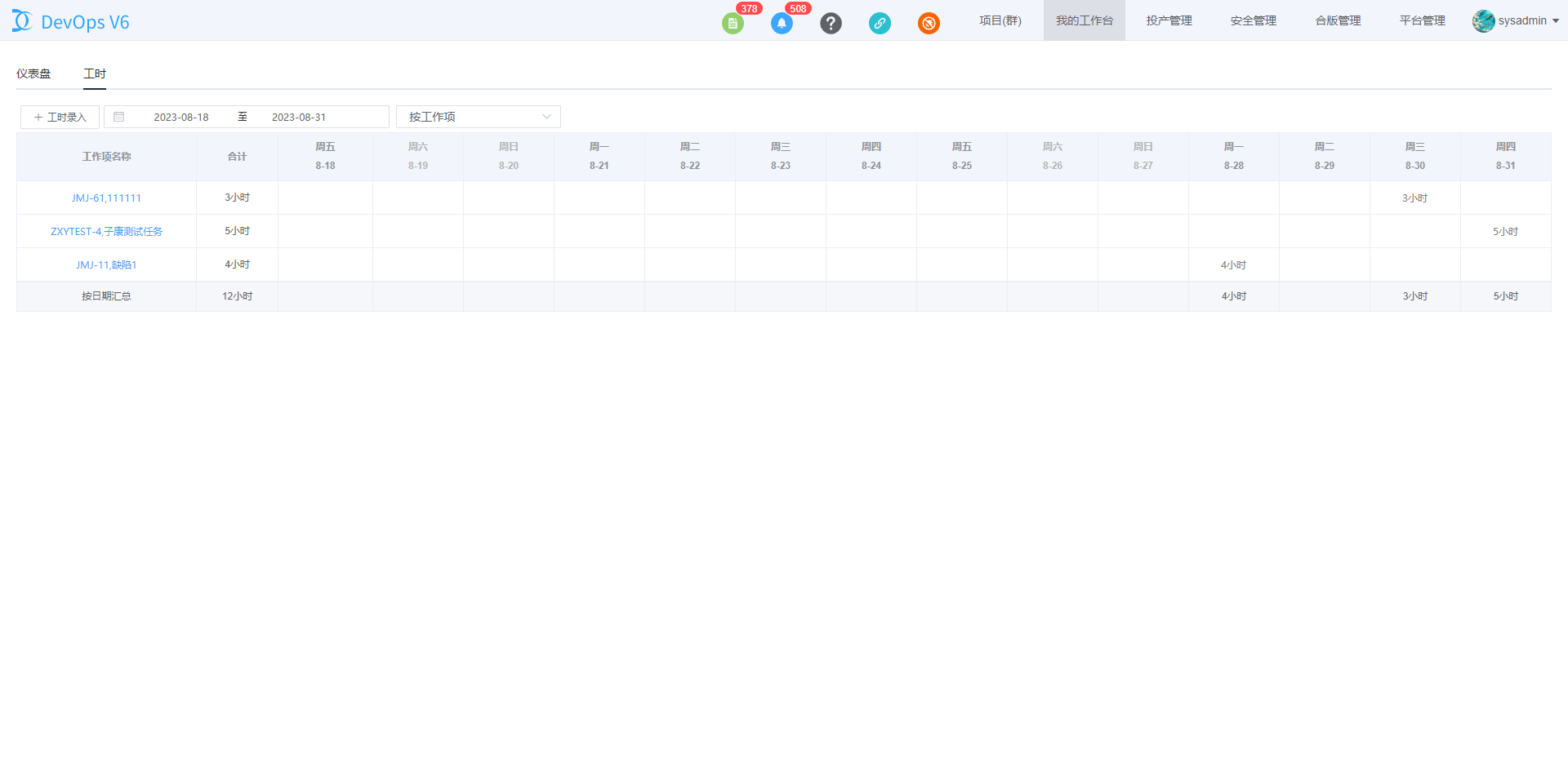Click the DevOps V6 logo icon
Image resolution: width=1568 pixels, height=760 pixels.
point(22,21)
